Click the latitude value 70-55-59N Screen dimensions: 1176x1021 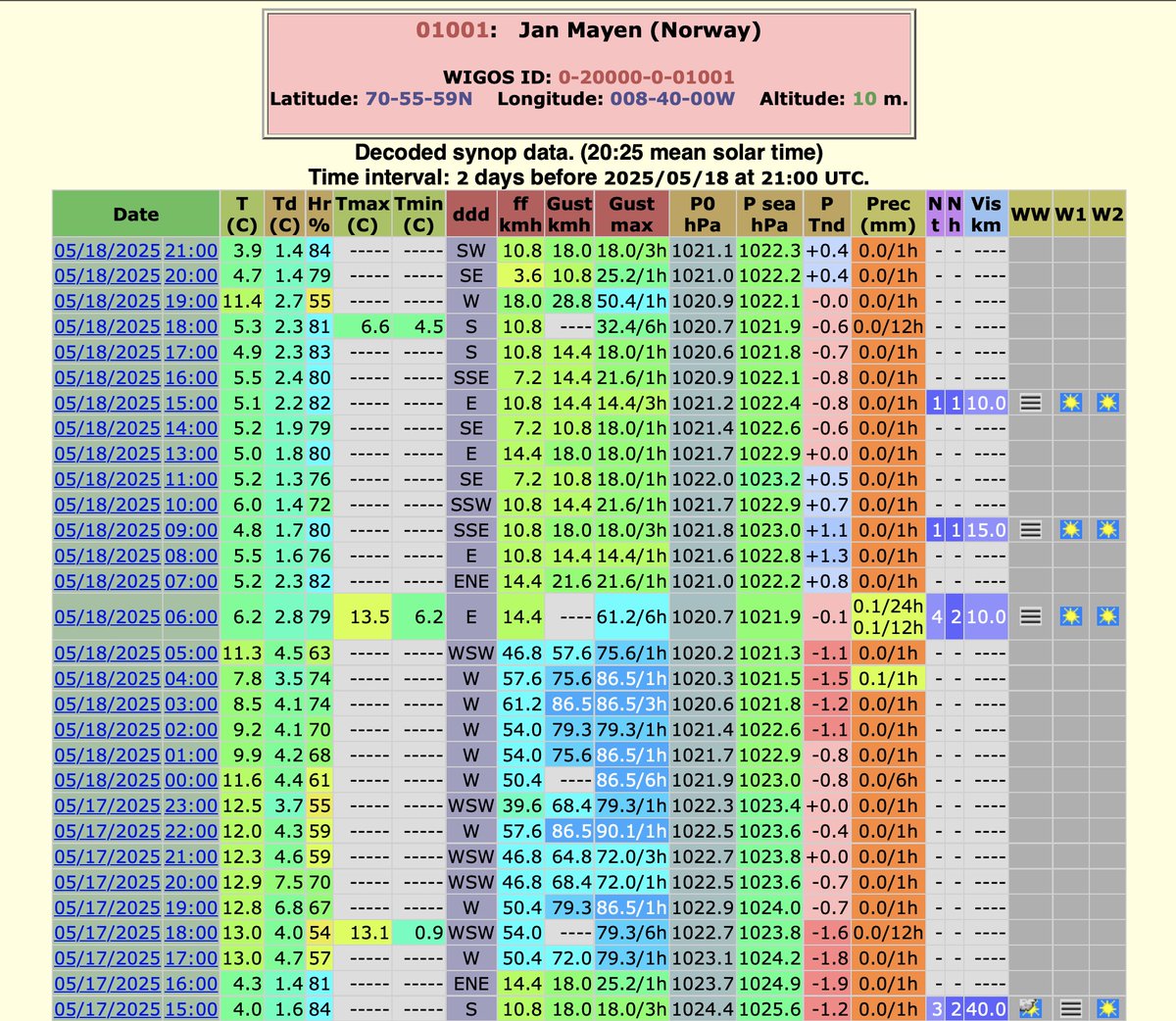coord(418,99)
